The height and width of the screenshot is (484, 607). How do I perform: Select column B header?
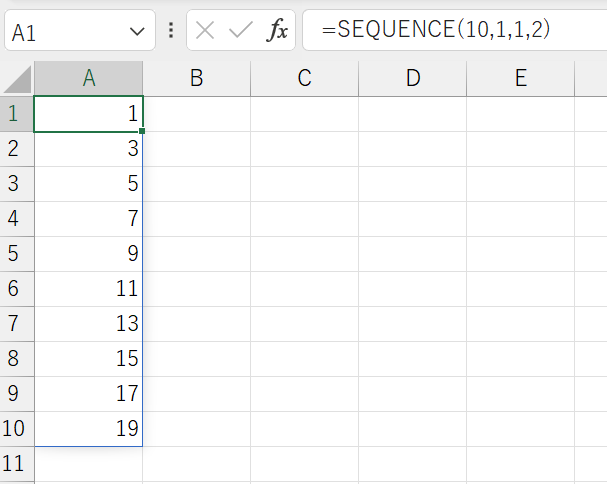pyautogui.click(x=197, y=78)
